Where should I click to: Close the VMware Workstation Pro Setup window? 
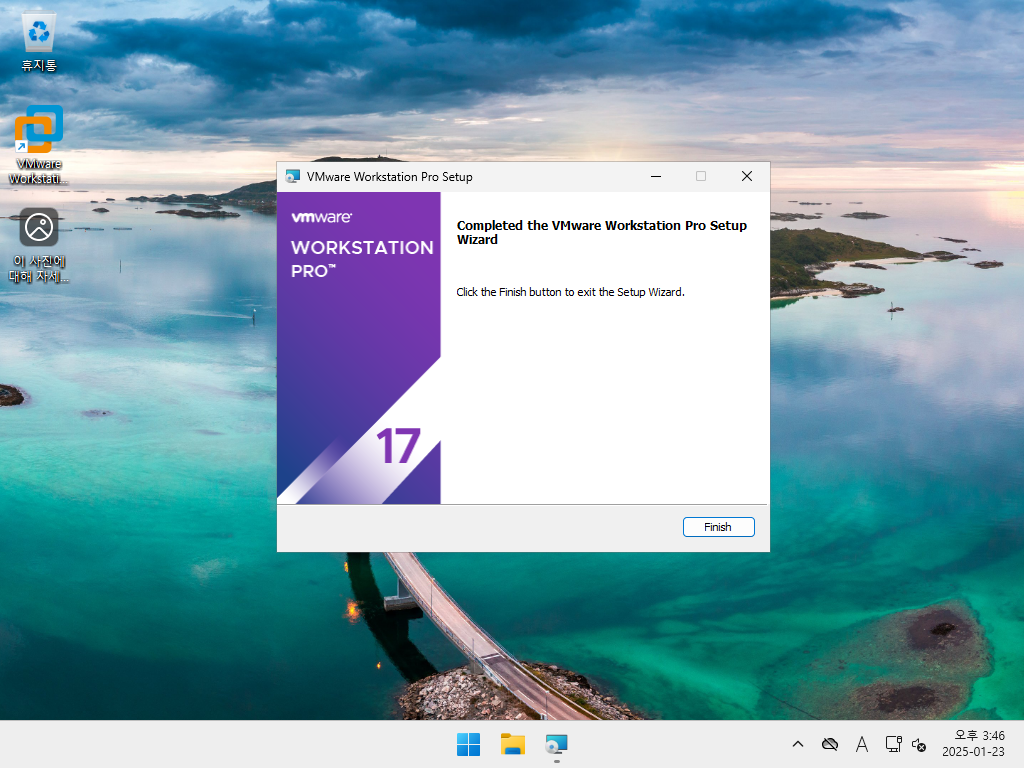(747, 176)
